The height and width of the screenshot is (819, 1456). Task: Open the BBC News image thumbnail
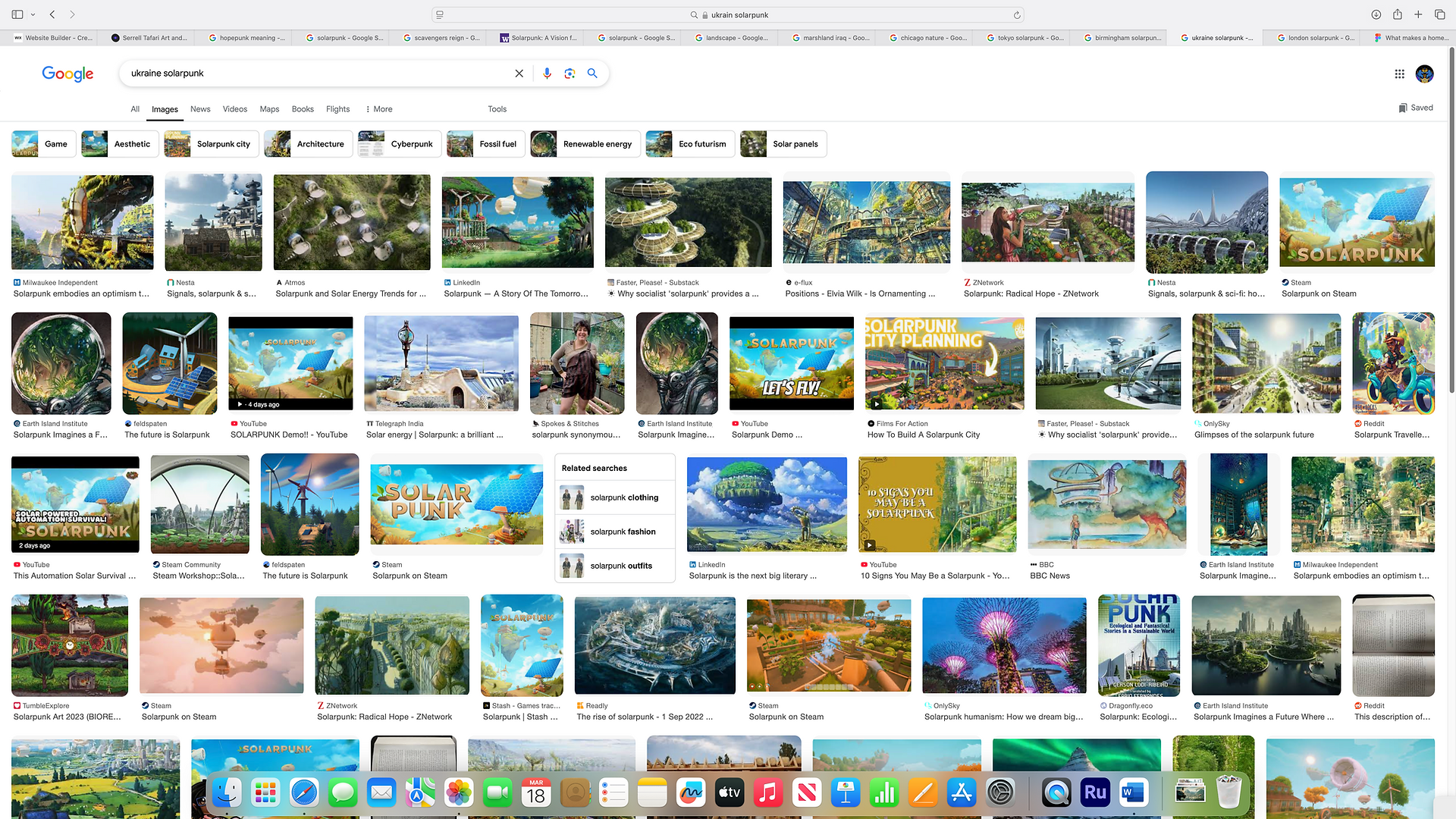click(1107, 504)
